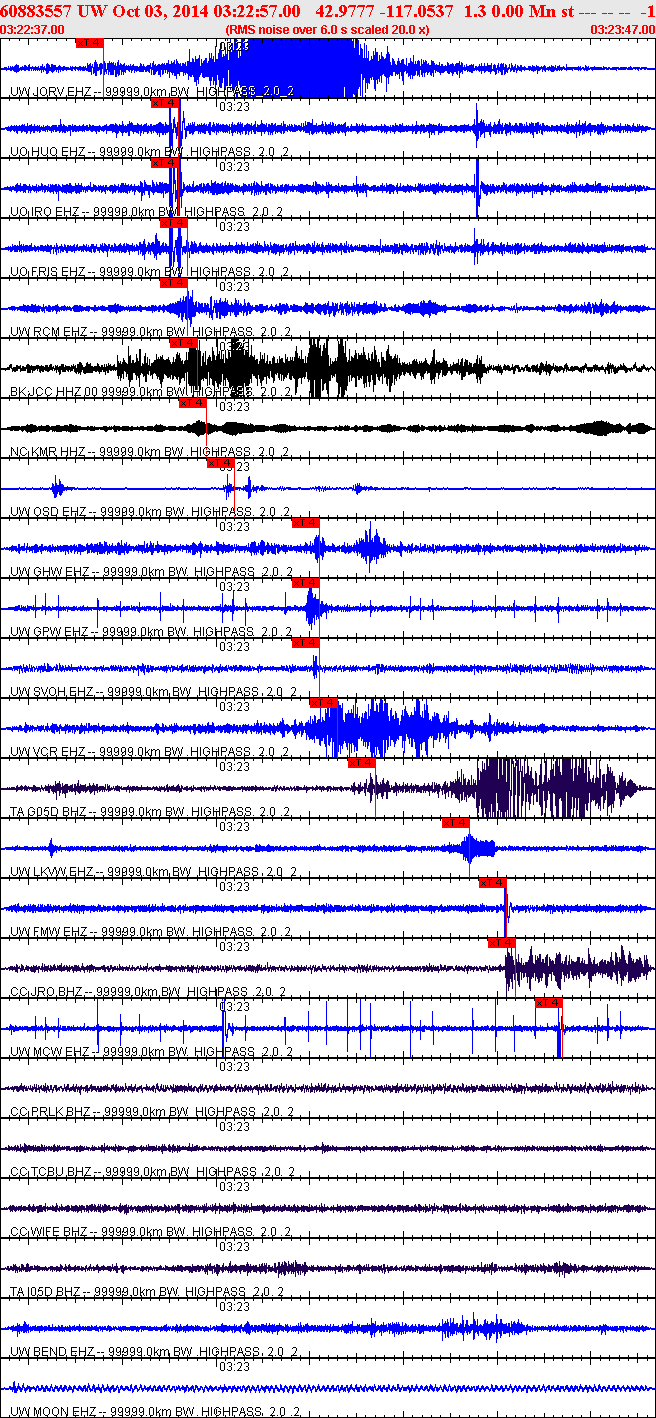The image size is (656, 1418).
Task: Click the UW RCM EHZ station label
Action: (48, 331)
